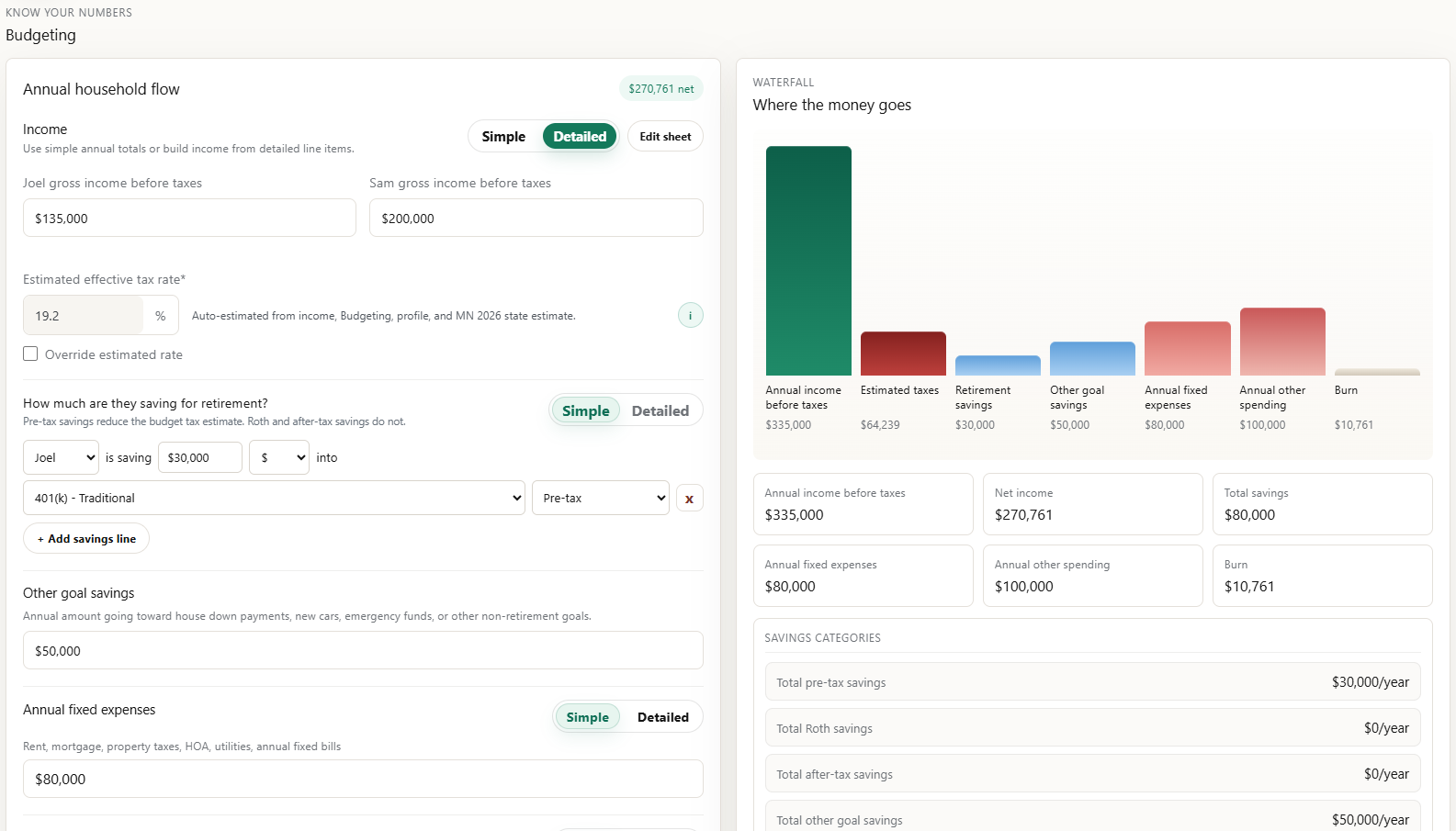Click the $270,761 net badge

(x=661, y=89)
